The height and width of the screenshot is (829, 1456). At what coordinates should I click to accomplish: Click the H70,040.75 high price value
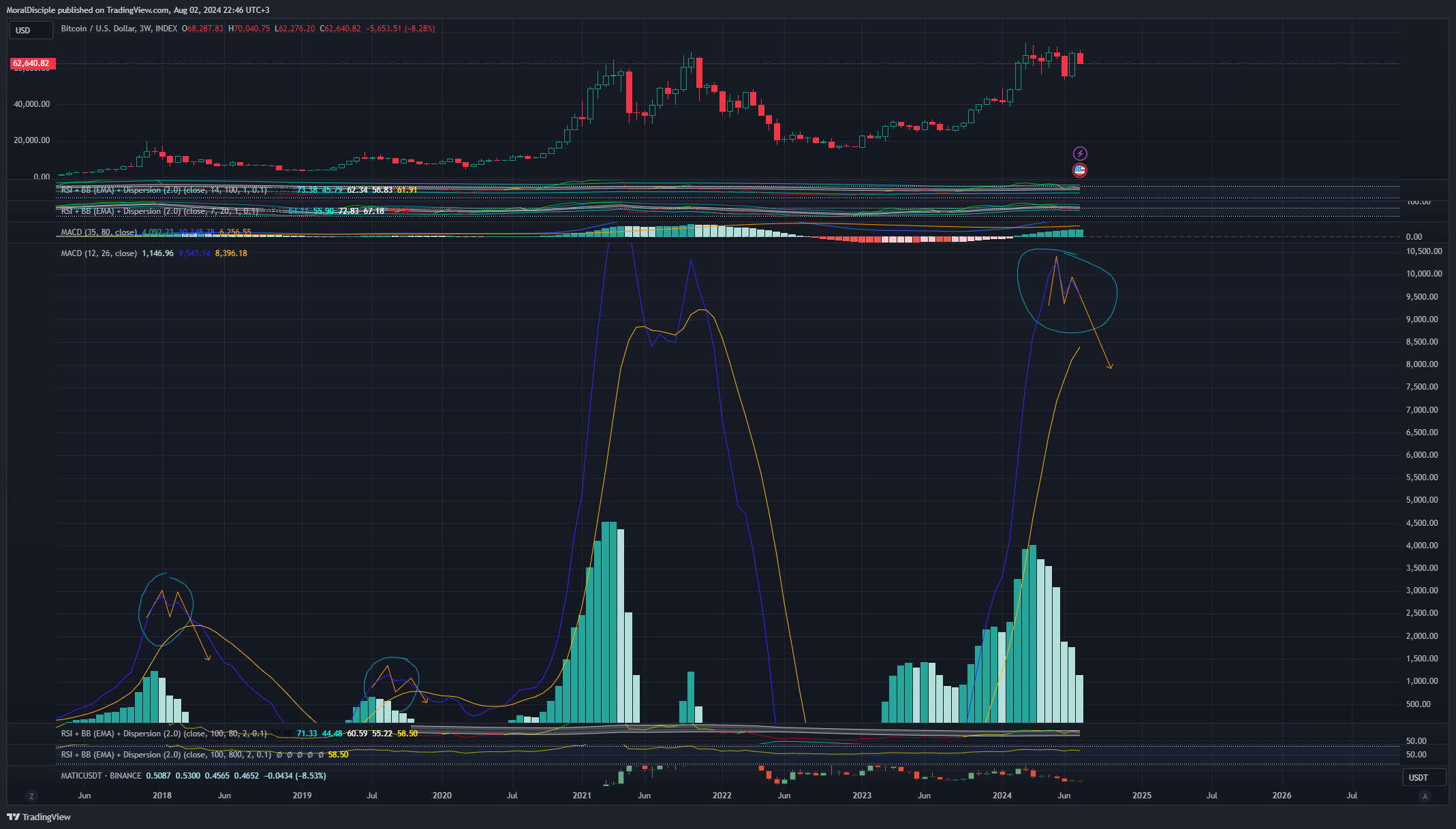[249, 29]
